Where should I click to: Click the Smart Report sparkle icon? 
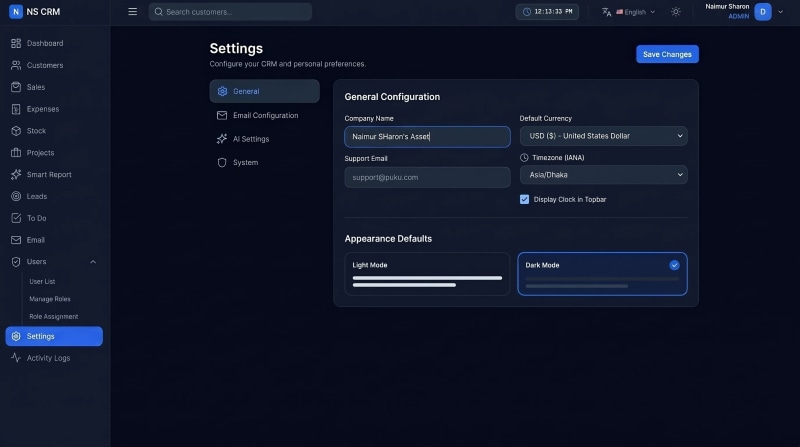tap(16, 175)
